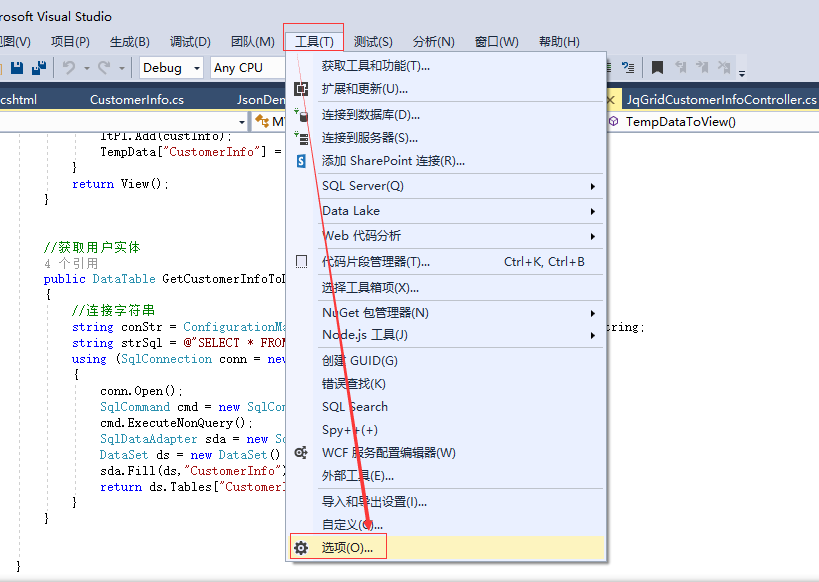
Task: Open the 团队(M) menu
Action: [252, 41]
